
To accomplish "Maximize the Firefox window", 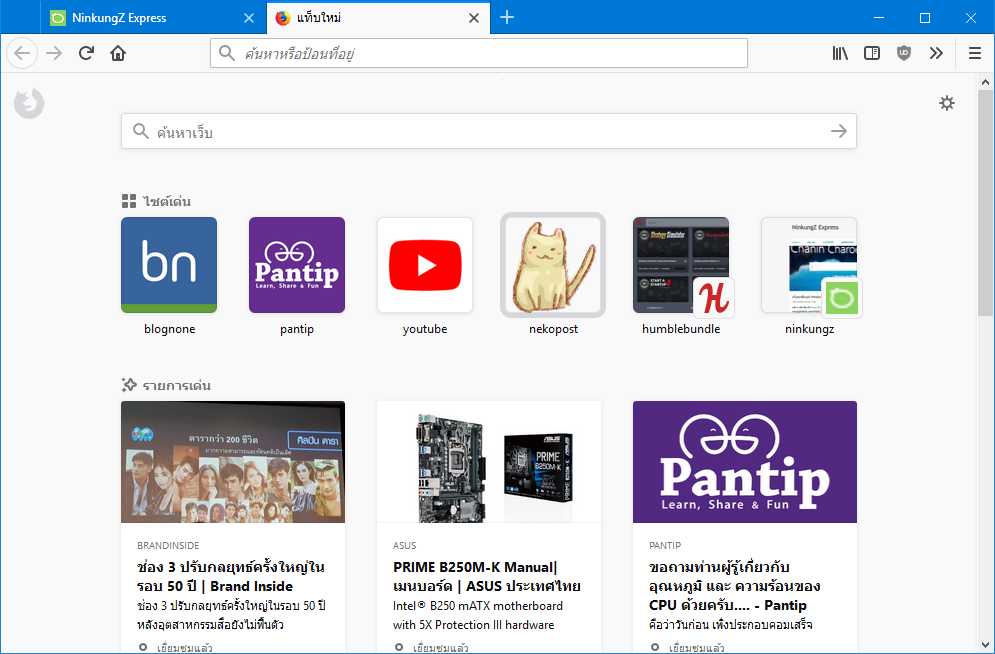I will click(x=925, y=18).
